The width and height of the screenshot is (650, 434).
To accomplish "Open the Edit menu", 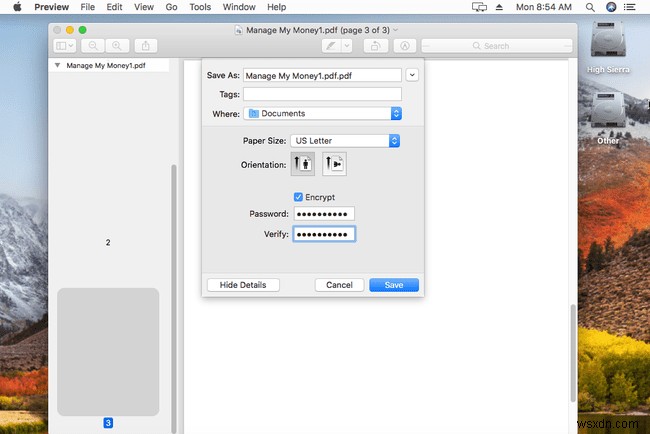I will coord(114,7).
